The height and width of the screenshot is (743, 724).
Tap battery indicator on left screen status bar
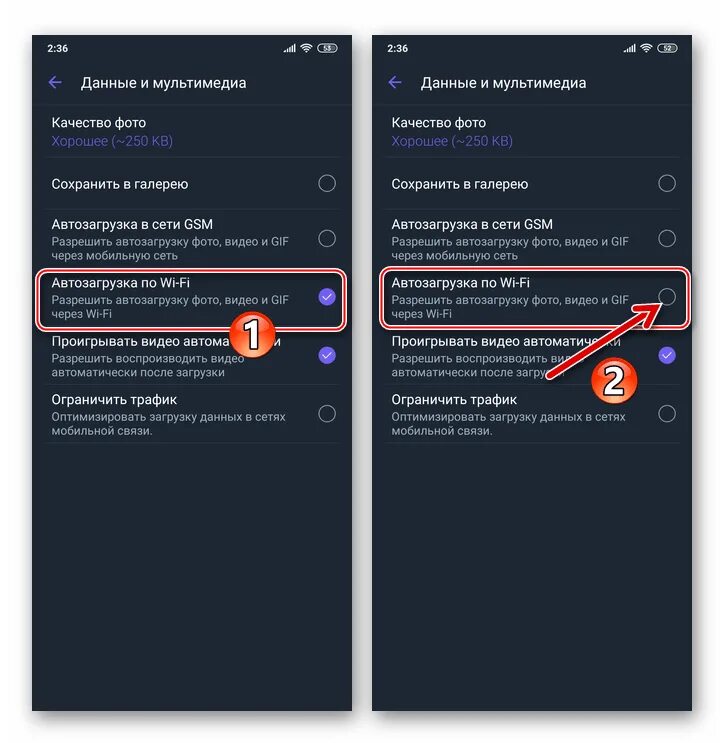pyautogui.click(x=327, y=48)
